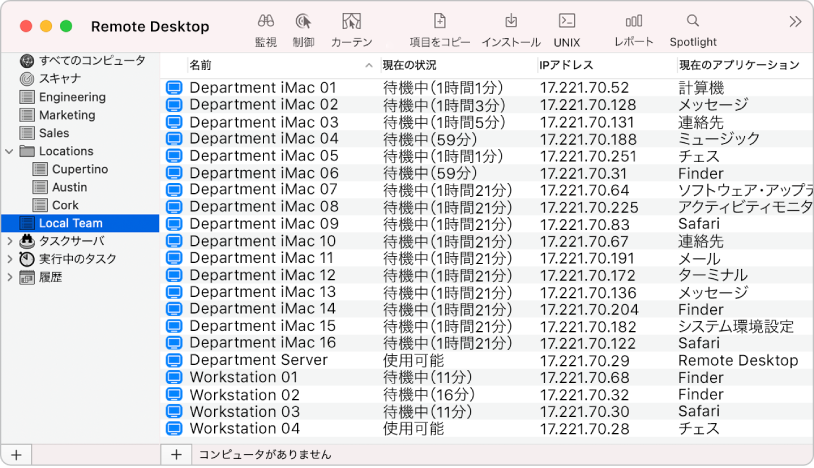Select the Austin list
The height and width of the screenshot is (468, 814).
(70, 187)
